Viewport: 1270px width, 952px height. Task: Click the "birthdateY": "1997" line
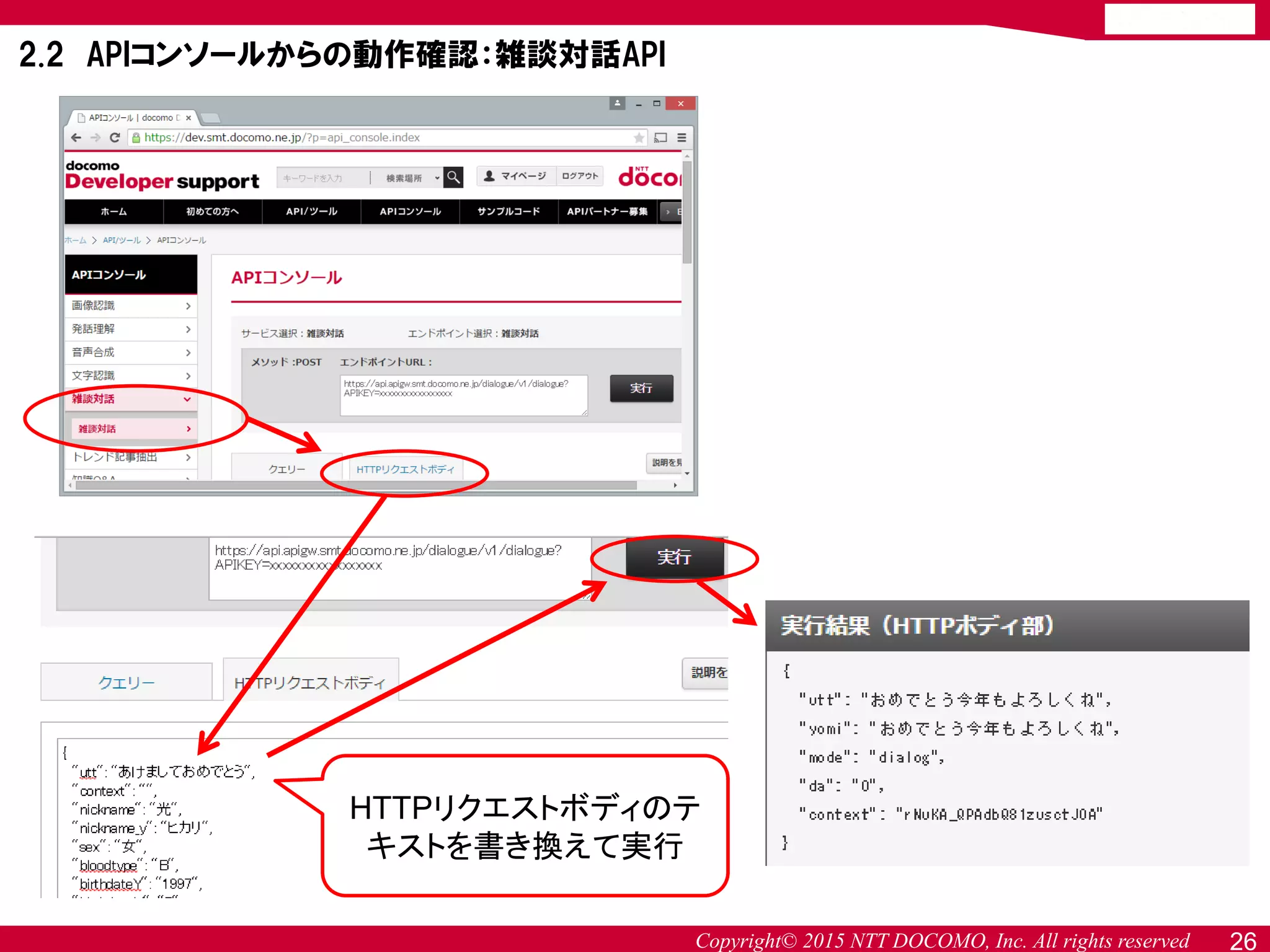click(x=138, y=884)
